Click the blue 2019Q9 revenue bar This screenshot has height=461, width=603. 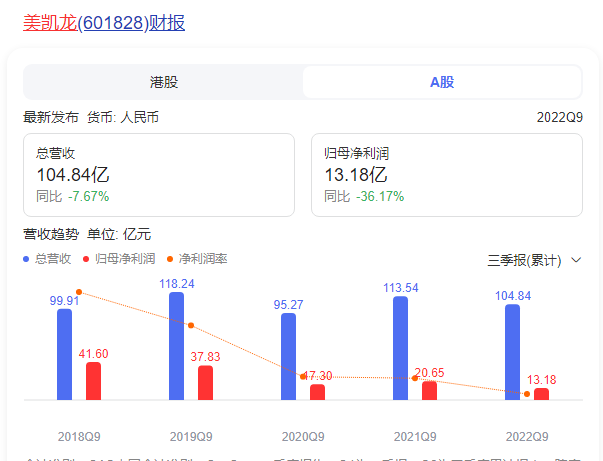pos(176,346)
